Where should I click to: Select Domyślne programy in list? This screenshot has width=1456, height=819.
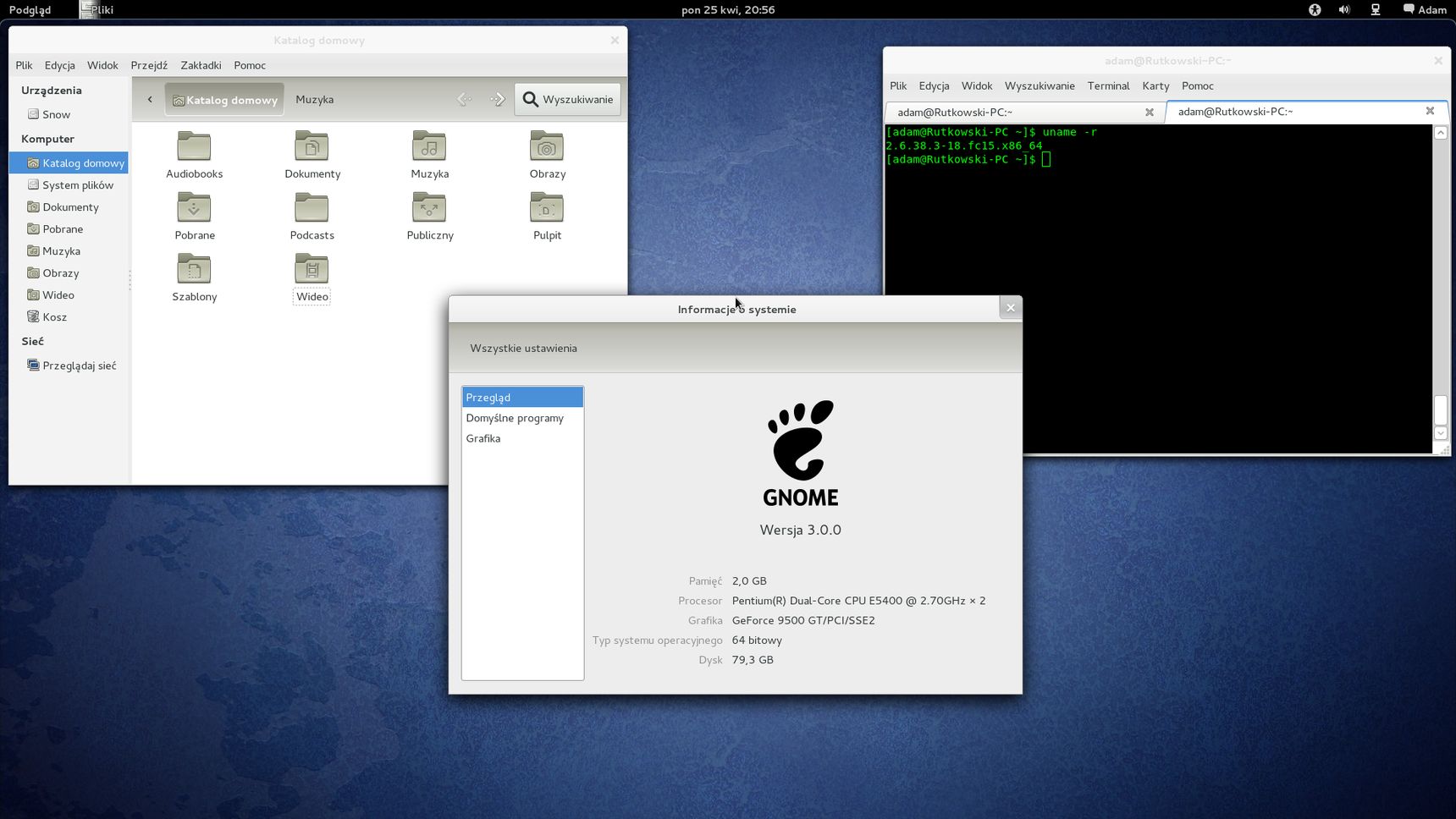point(522,418)
